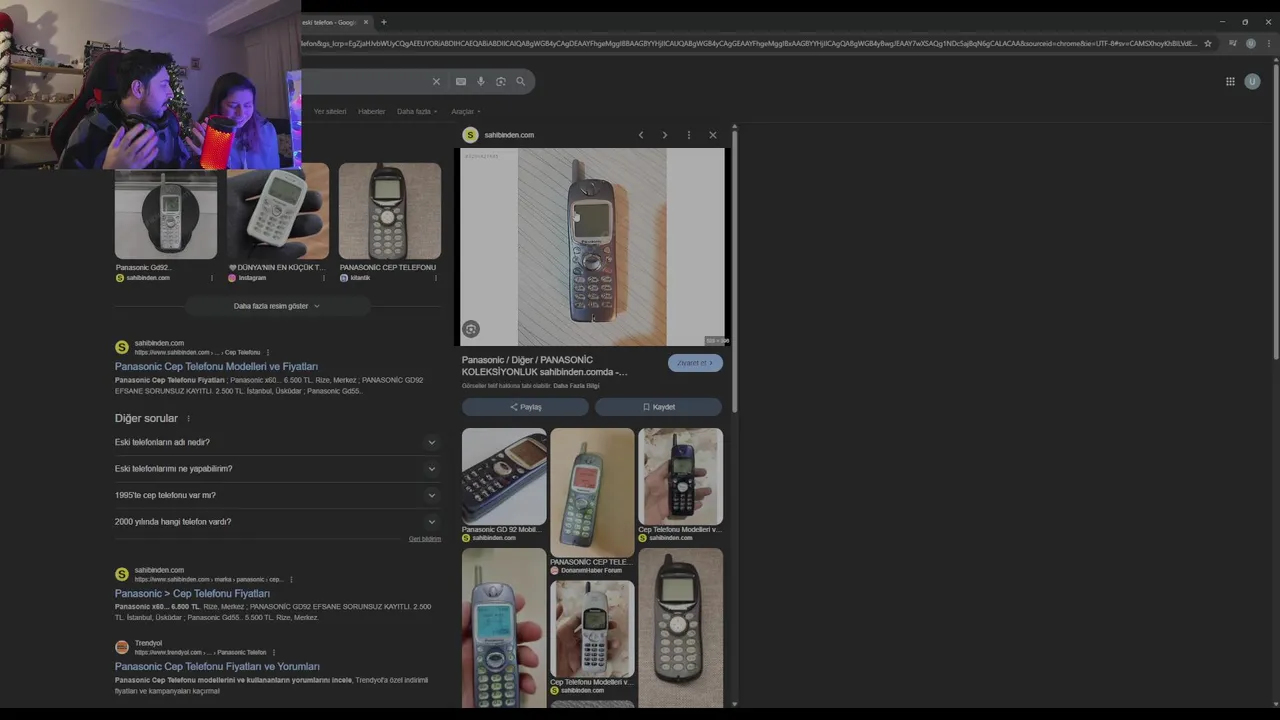Select the 'Haberler' search tab
This screenshot has width=1280, height=720.
(x=371, y=112)
